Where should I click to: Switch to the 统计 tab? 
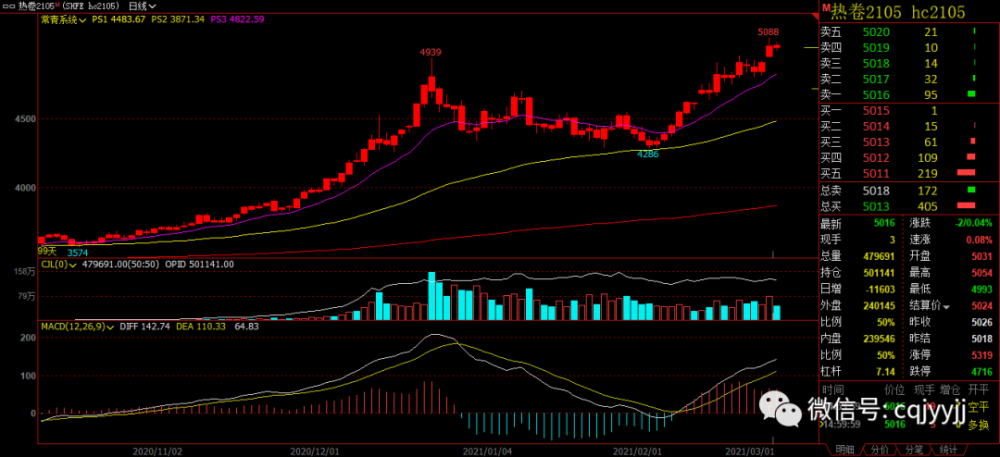(947, 450)
